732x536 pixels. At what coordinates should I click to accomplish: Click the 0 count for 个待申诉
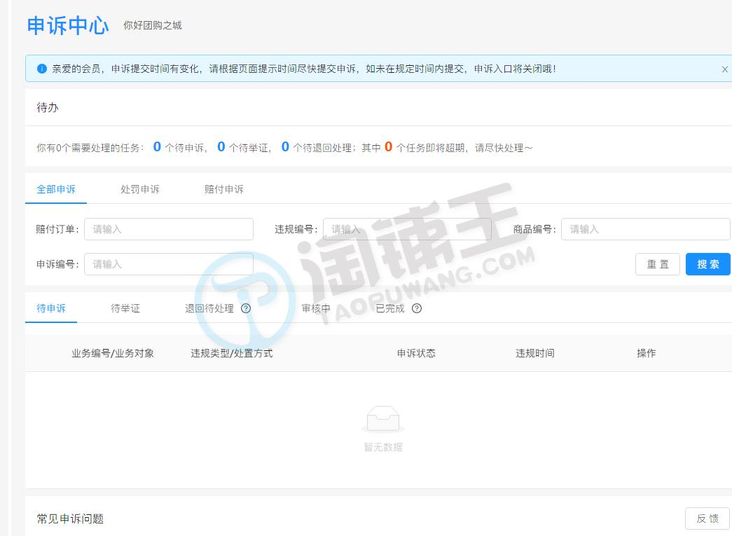(x=157, y=147)
